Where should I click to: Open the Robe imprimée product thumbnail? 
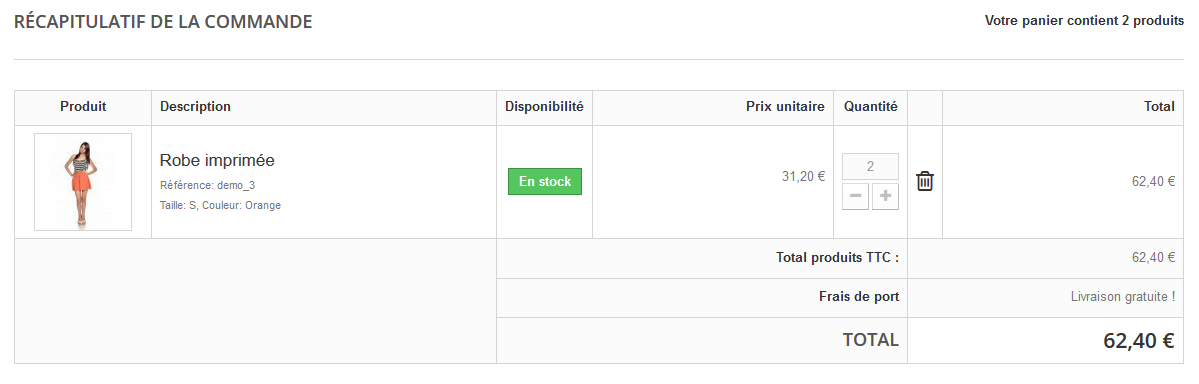tap(83, 181)
